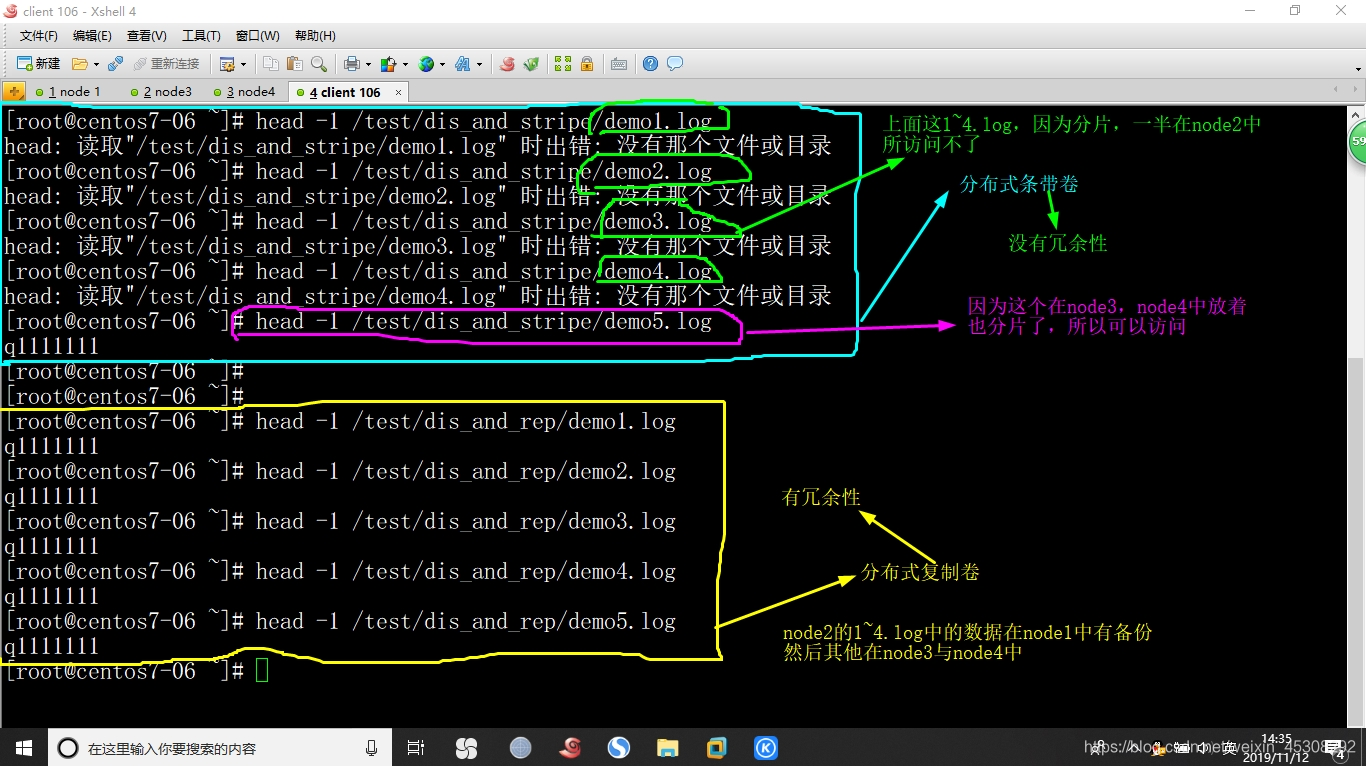This screenshot has height=766, width=1366.
Task: Click the copy icon in toolbar
Action: click(x=271, y=63)
